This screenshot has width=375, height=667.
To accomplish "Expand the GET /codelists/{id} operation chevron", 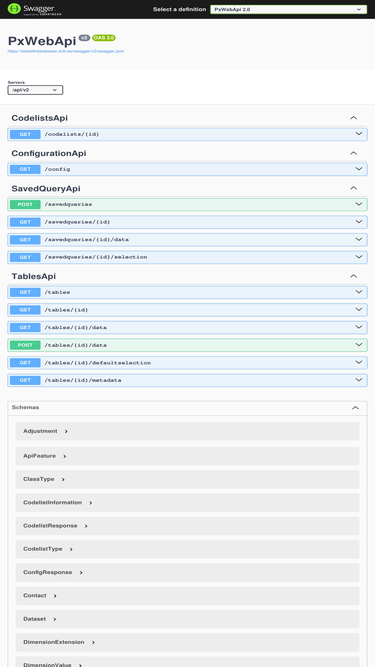I will [359, 134].
